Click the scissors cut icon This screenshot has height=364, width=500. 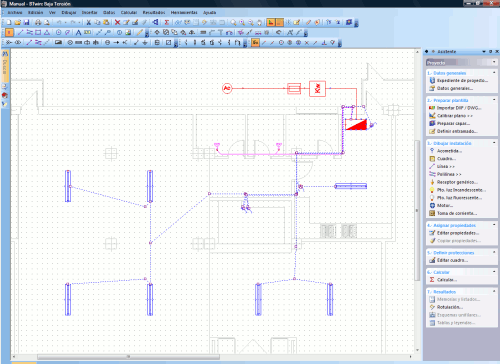coord(89,22)
